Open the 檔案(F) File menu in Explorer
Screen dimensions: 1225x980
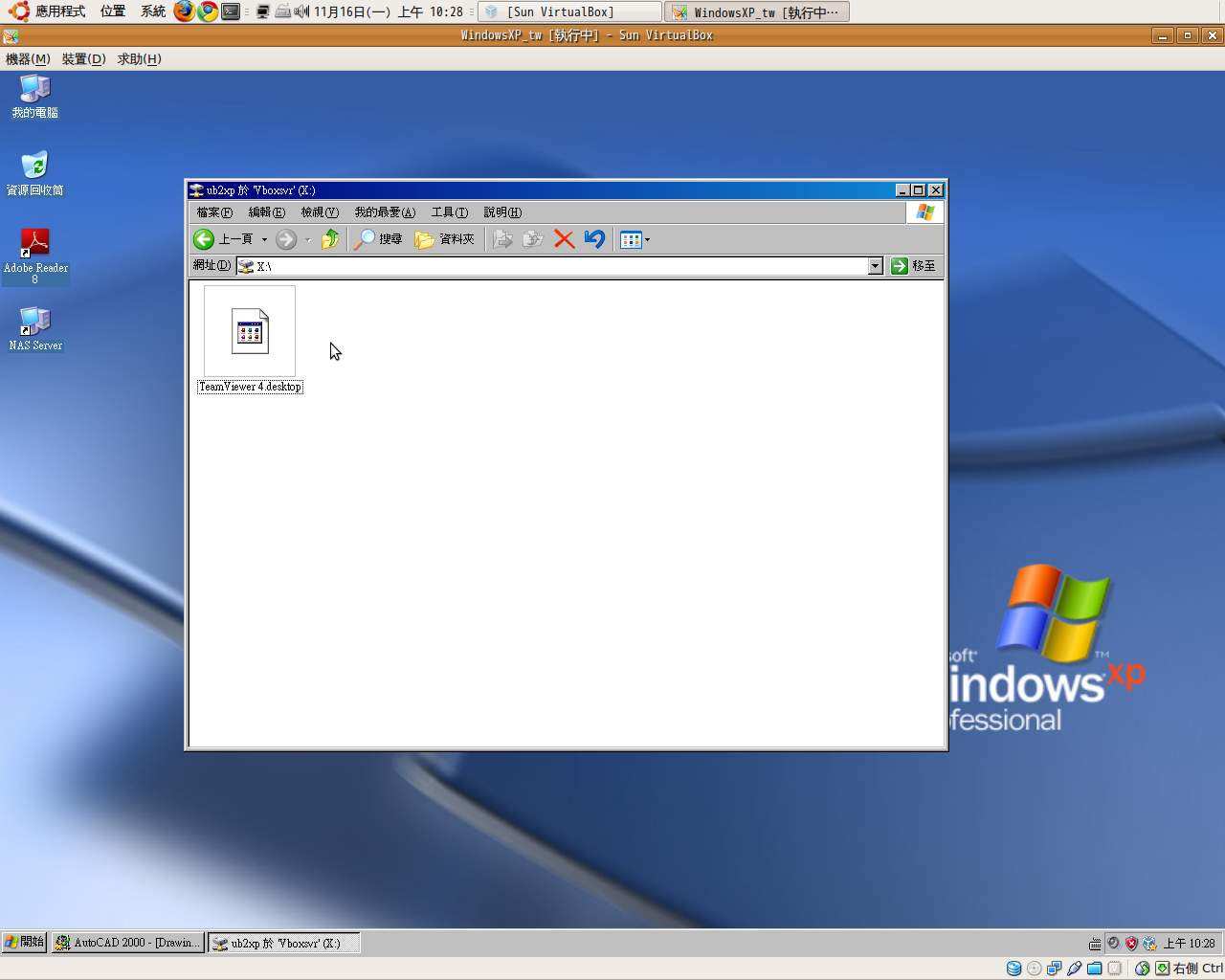(x=214, y=212)
